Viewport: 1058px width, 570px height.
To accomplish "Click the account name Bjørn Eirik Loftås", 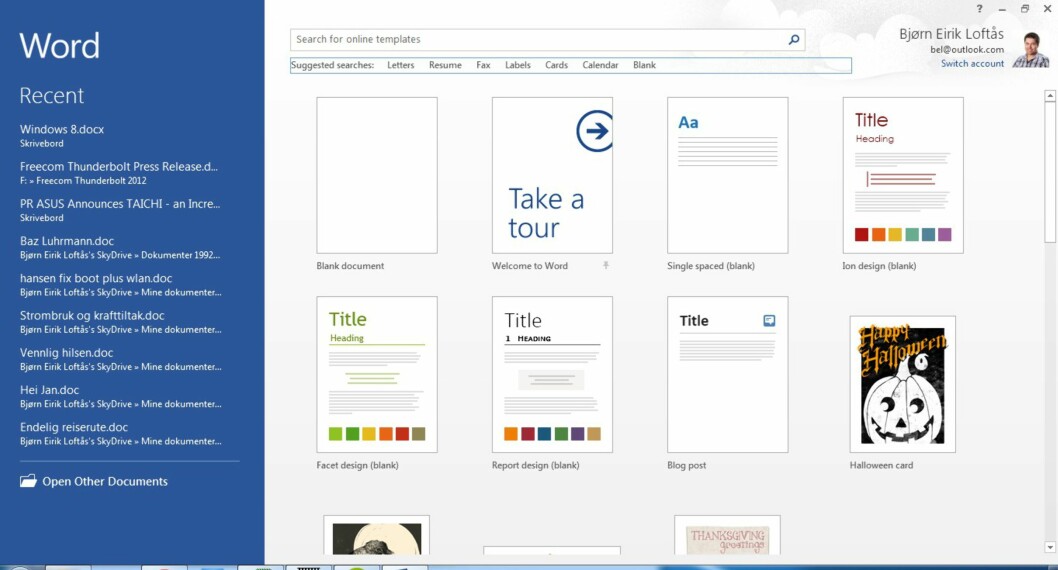I will (951, 34).
